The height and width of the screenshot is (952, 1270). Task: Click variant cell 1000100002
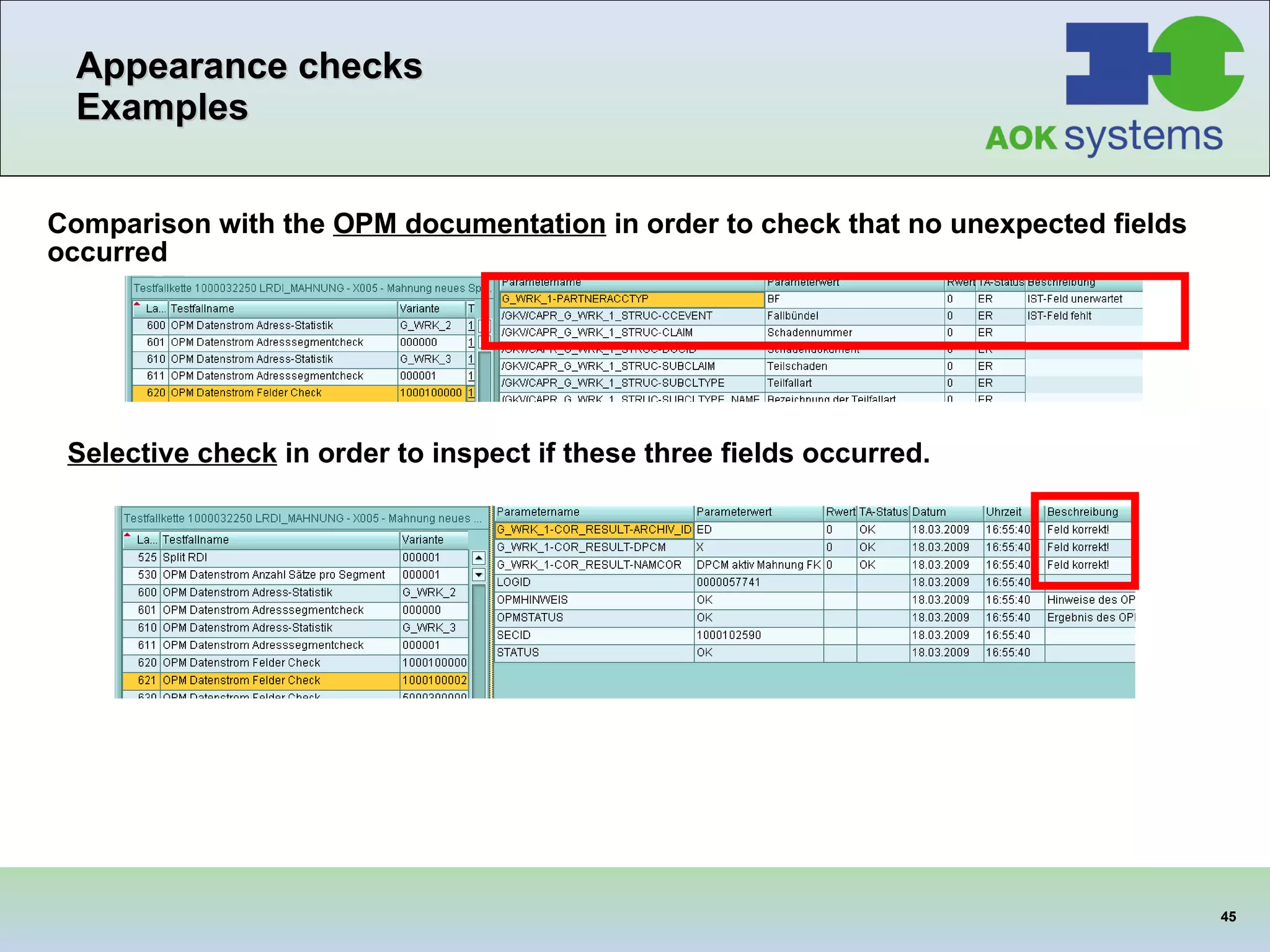434,681
